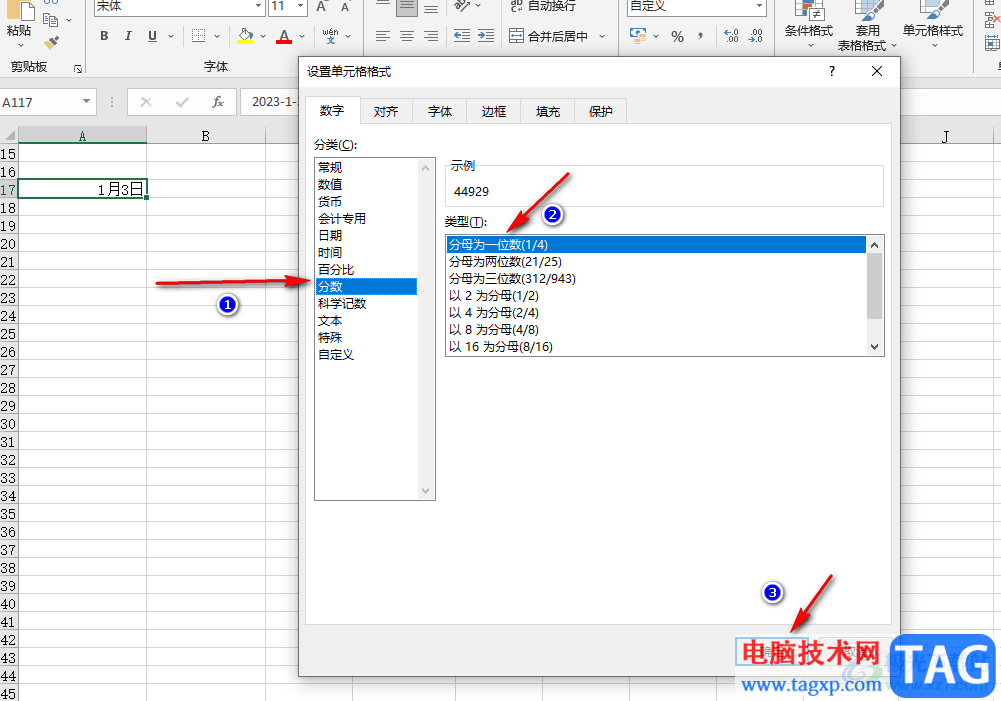1001x701 pixels.
Task: Increase decimal places
Action: click(731, 36)
